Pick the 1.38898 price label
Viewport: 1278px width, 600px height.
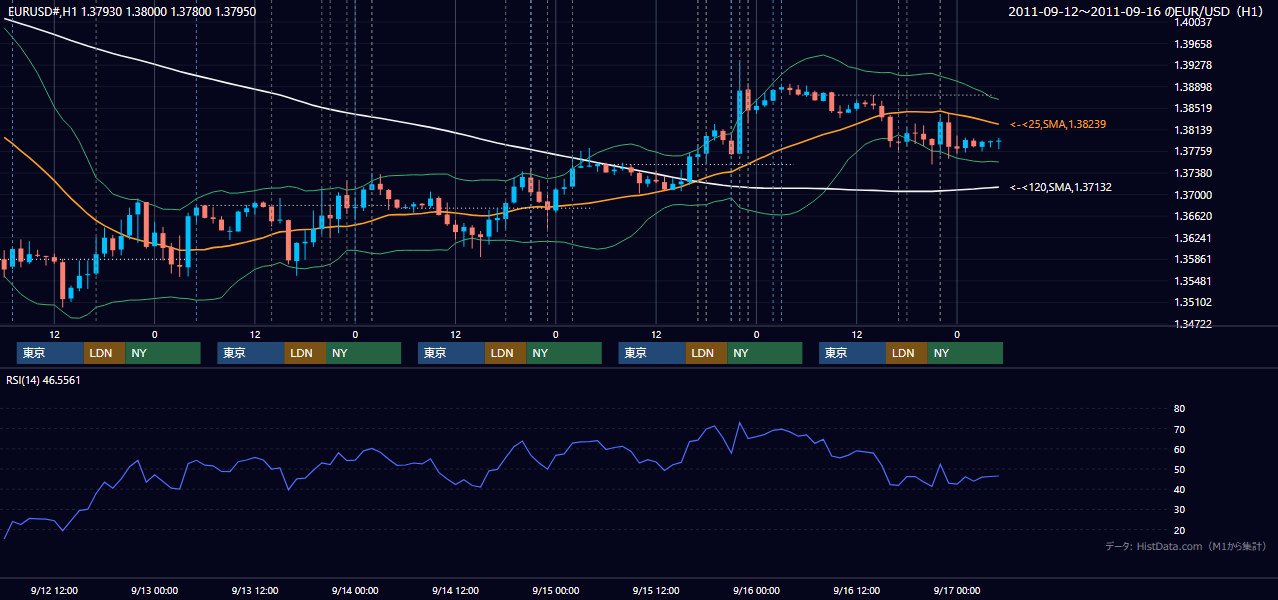1192,87
